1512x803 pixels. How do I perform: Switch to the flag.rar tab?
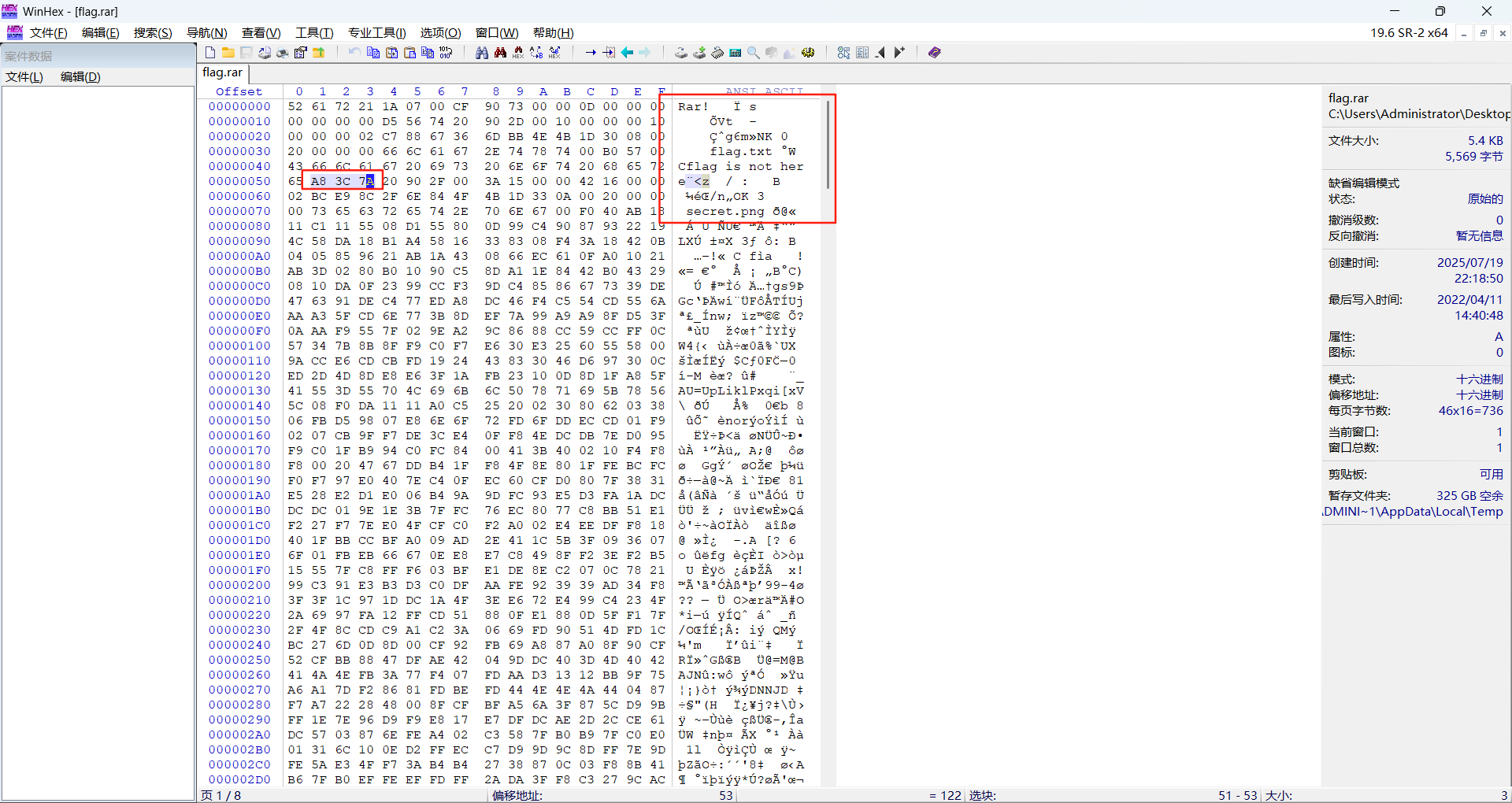point(221,72)
